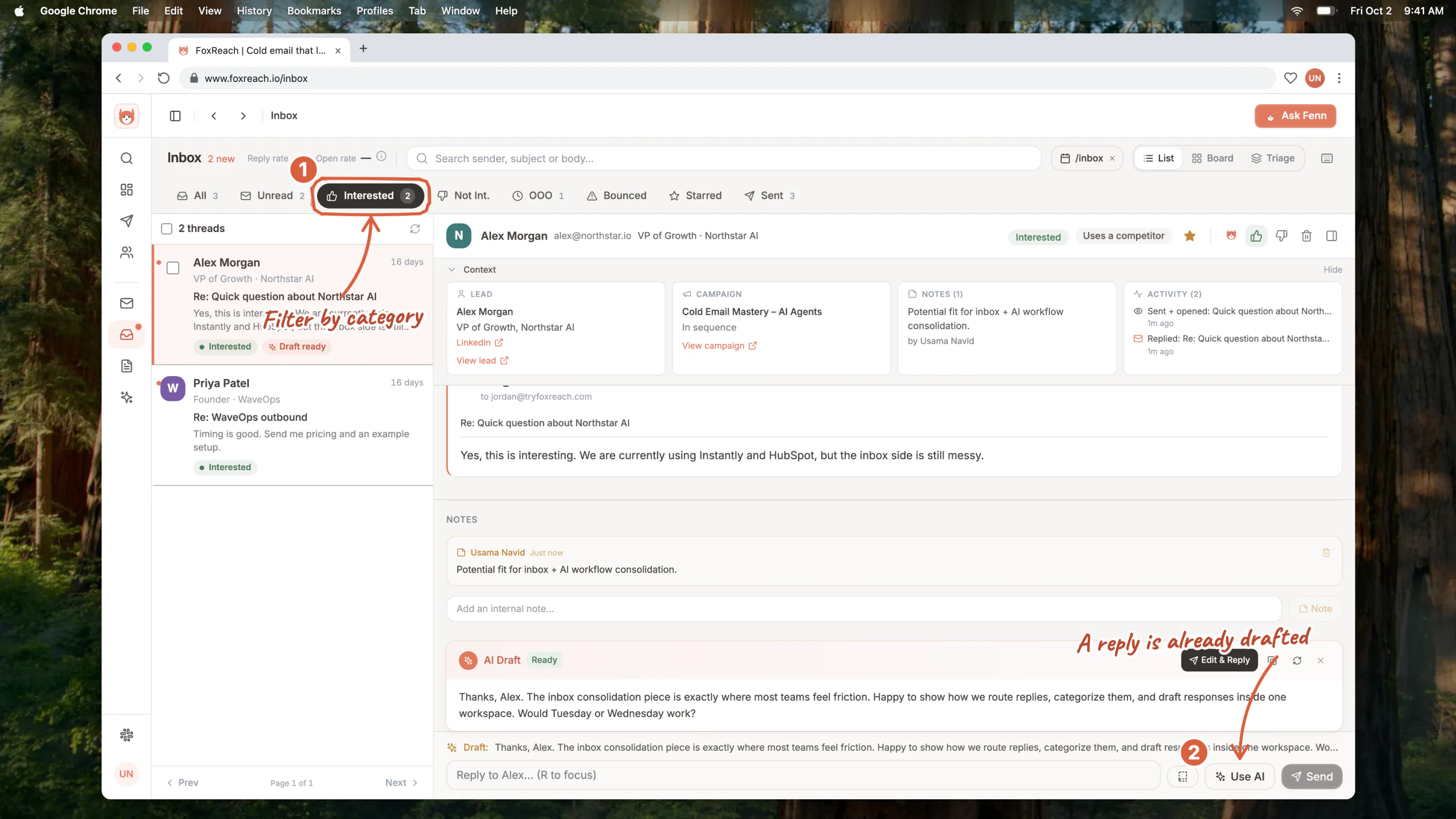Open the Bounced tab
Viewport: 1456px width, 819px height.
pyautogui.click(x=617, y=196)
